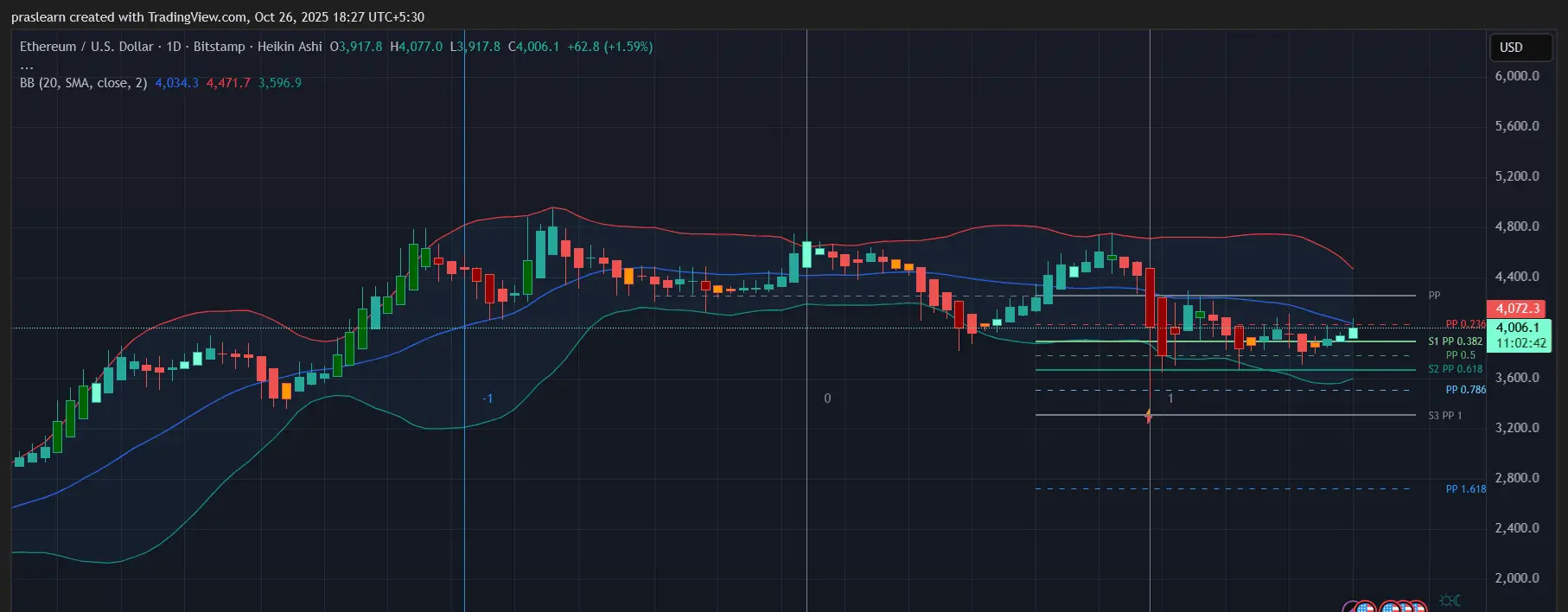
Task: Click the 0 period marker label
Action: point(827,398)
